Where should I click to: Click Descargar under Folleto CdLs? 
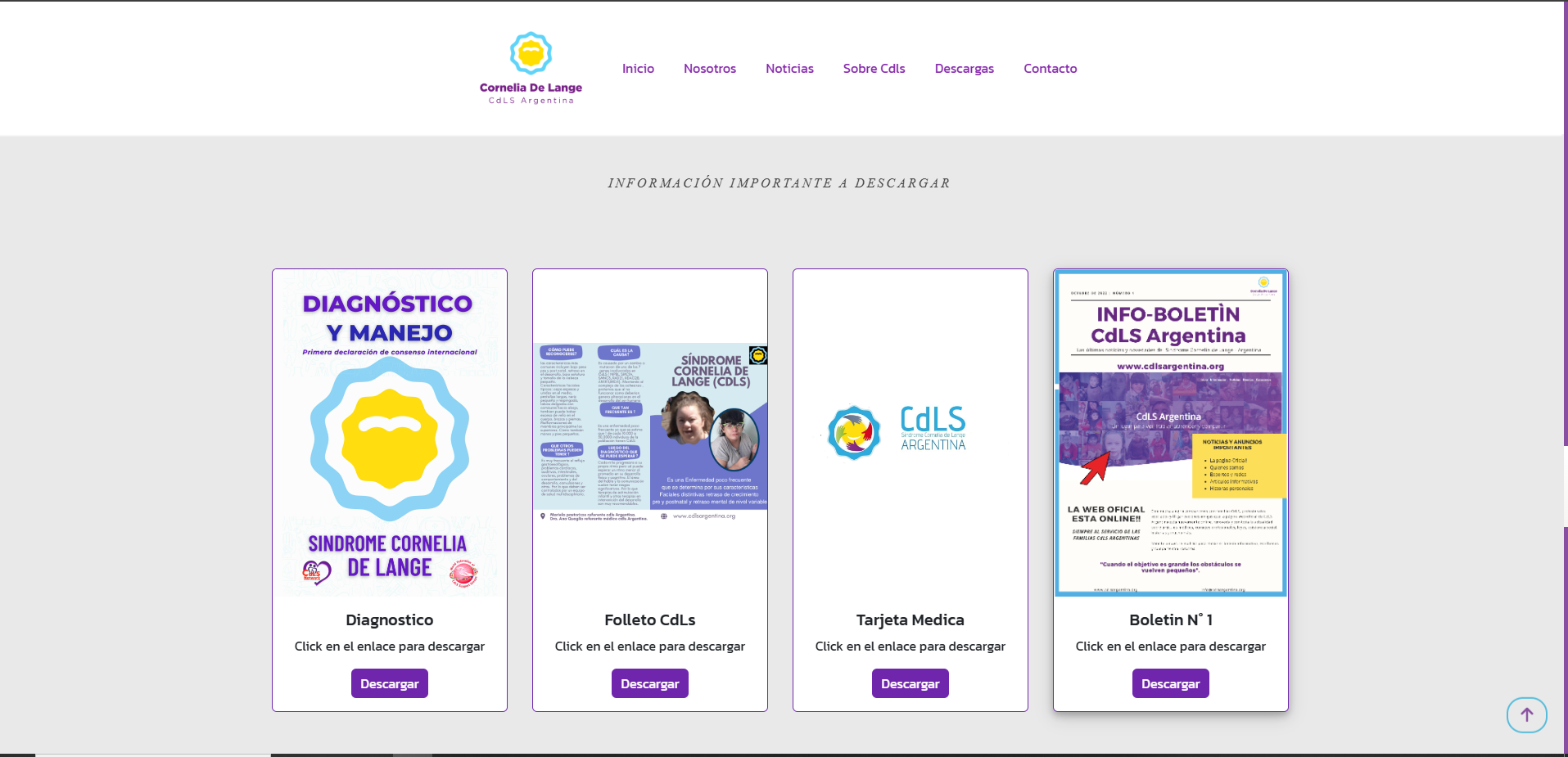click(649, 683)
